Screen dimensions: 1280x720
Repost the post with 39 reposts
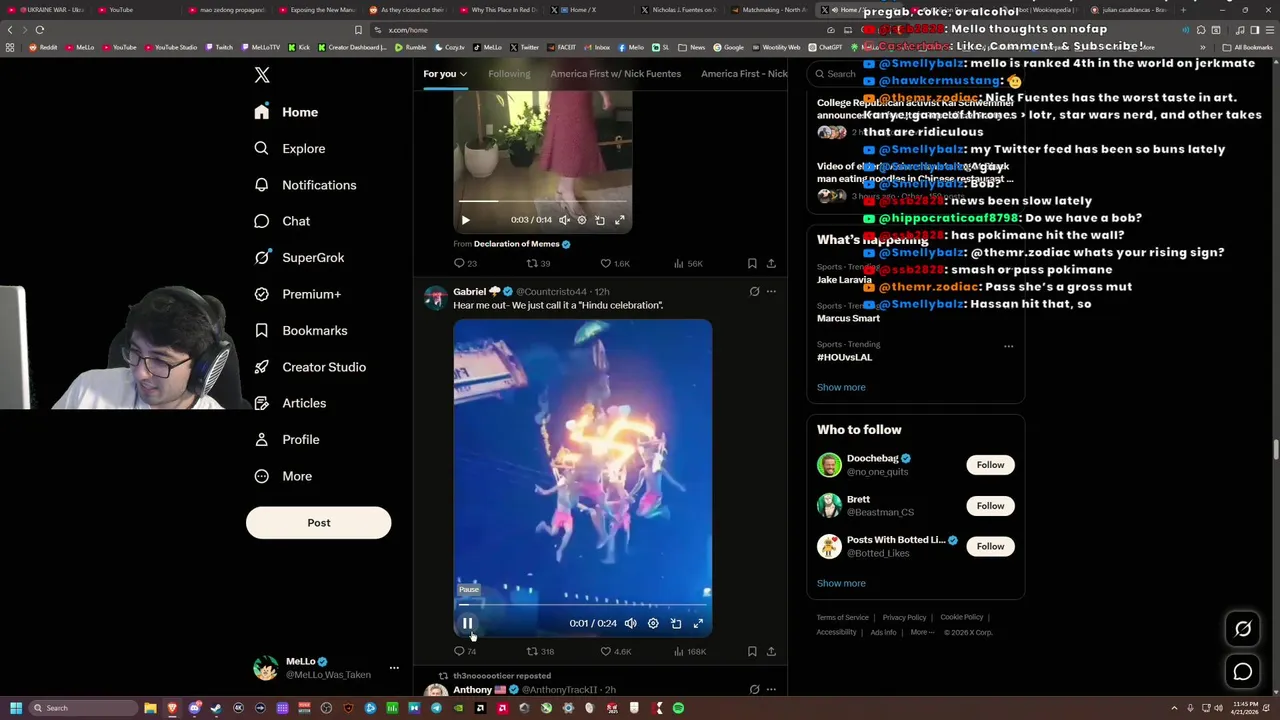click(539, 263)
